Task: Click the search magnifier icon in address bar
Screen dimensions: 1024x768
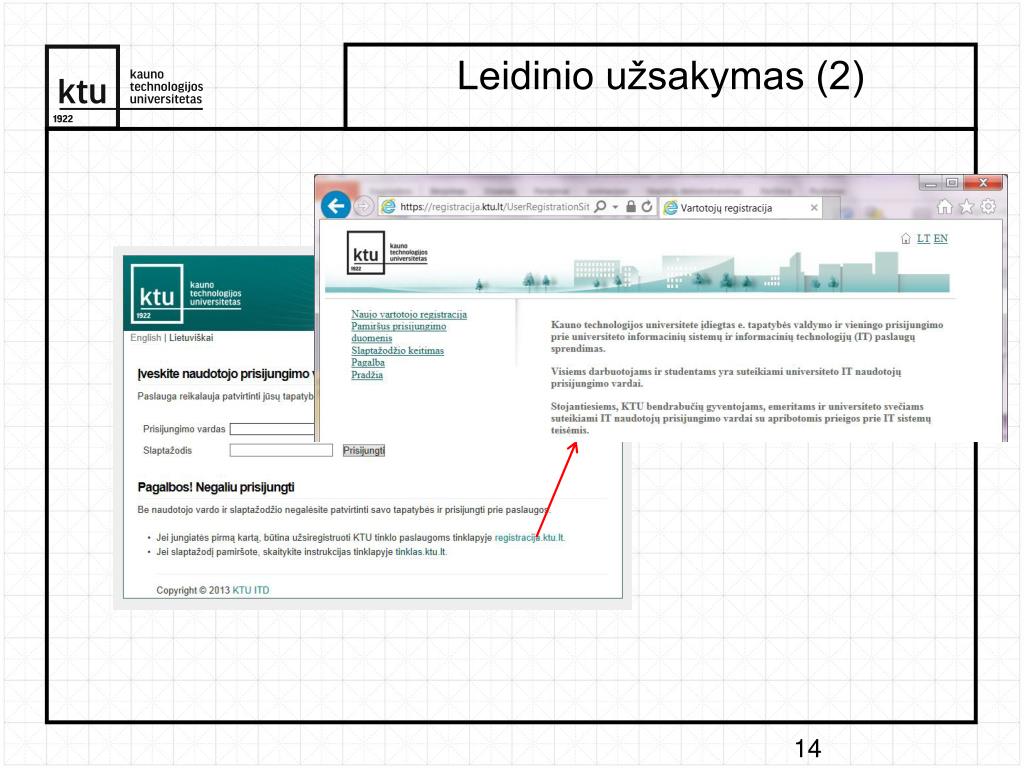Action: click(600, 206)
